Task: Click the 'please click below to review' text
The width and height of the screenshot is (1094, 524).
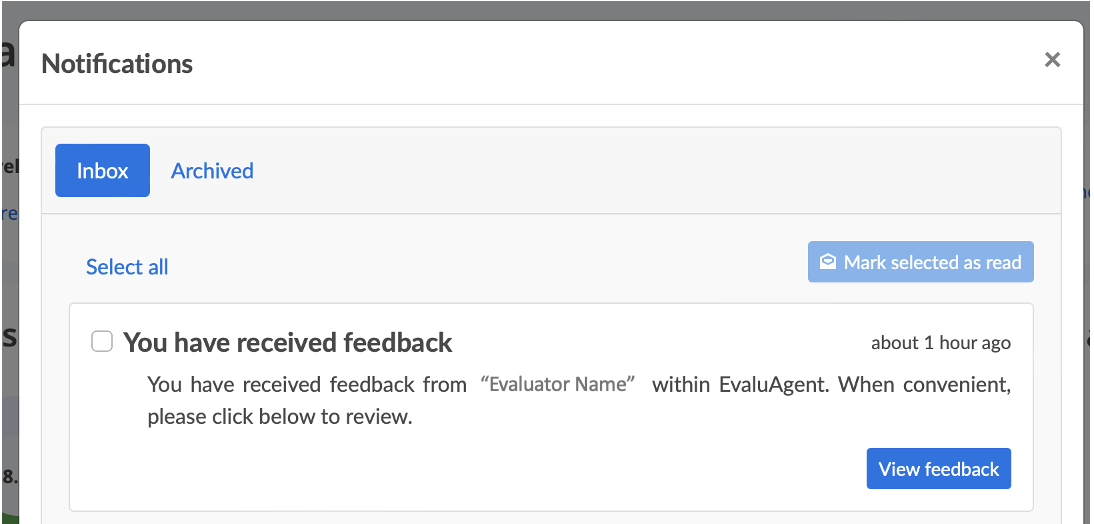Action: coord(280,417)
